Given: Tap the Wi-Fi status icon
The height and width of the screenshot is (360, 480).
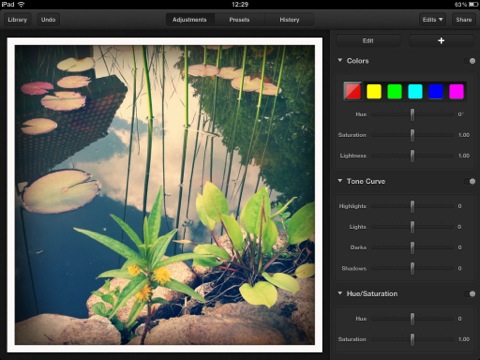Looking at the screenshot, I should coord(21,4).
